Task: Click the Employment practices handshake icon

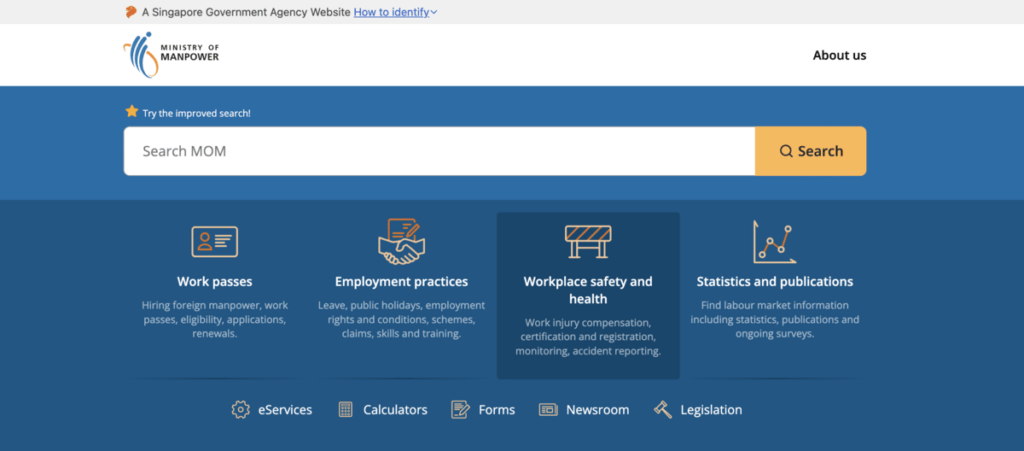Action: point(401,242)
